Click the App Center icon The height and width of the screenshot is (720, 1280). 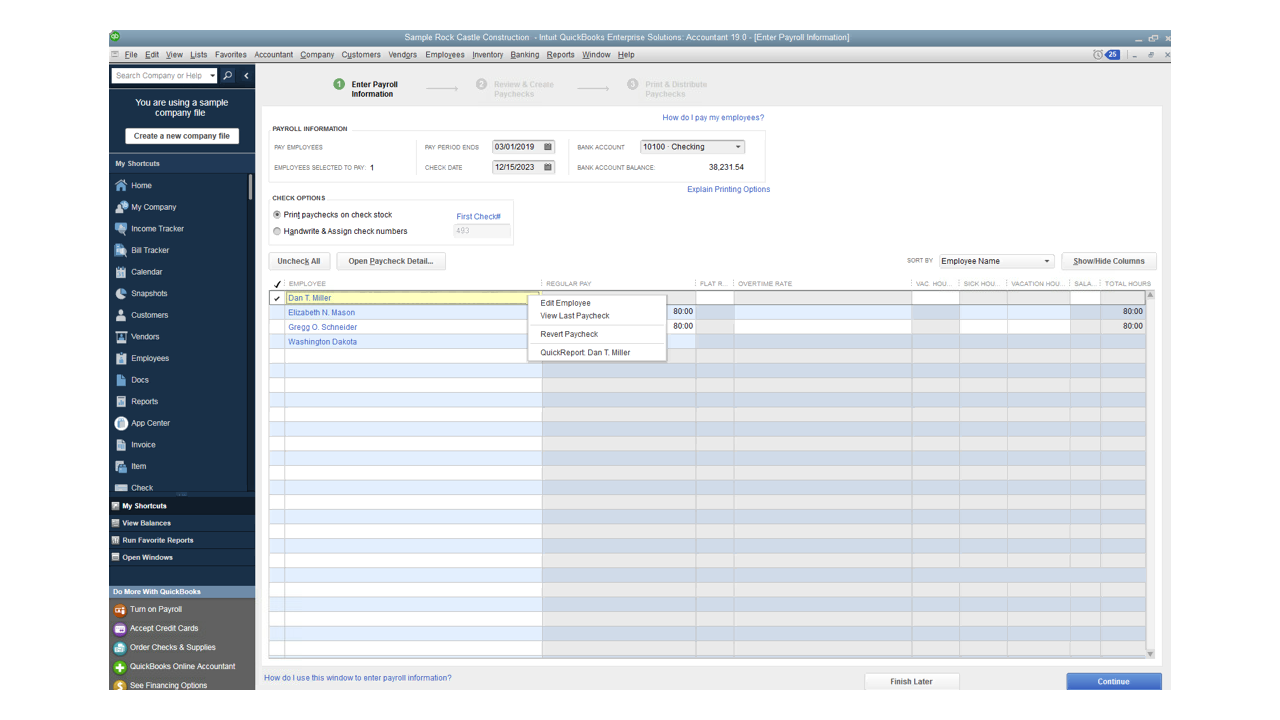(121, 423)
